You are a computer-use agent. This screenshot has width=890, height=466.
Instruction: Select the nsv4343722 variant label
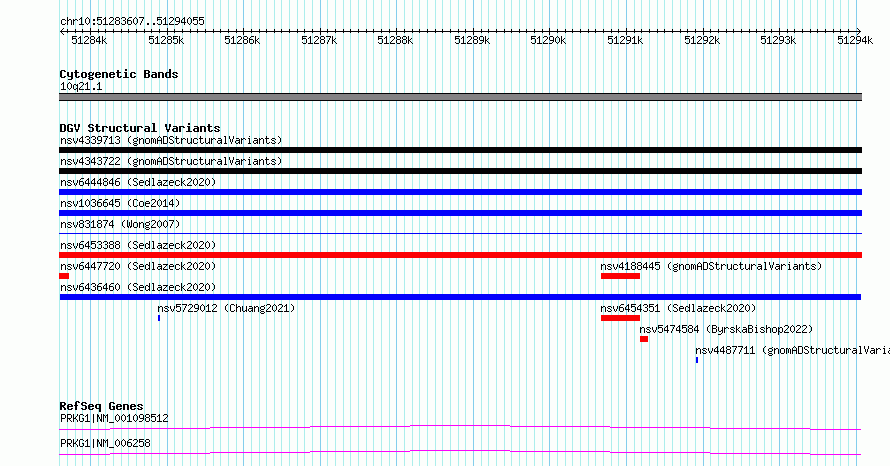tap(171, 161)
